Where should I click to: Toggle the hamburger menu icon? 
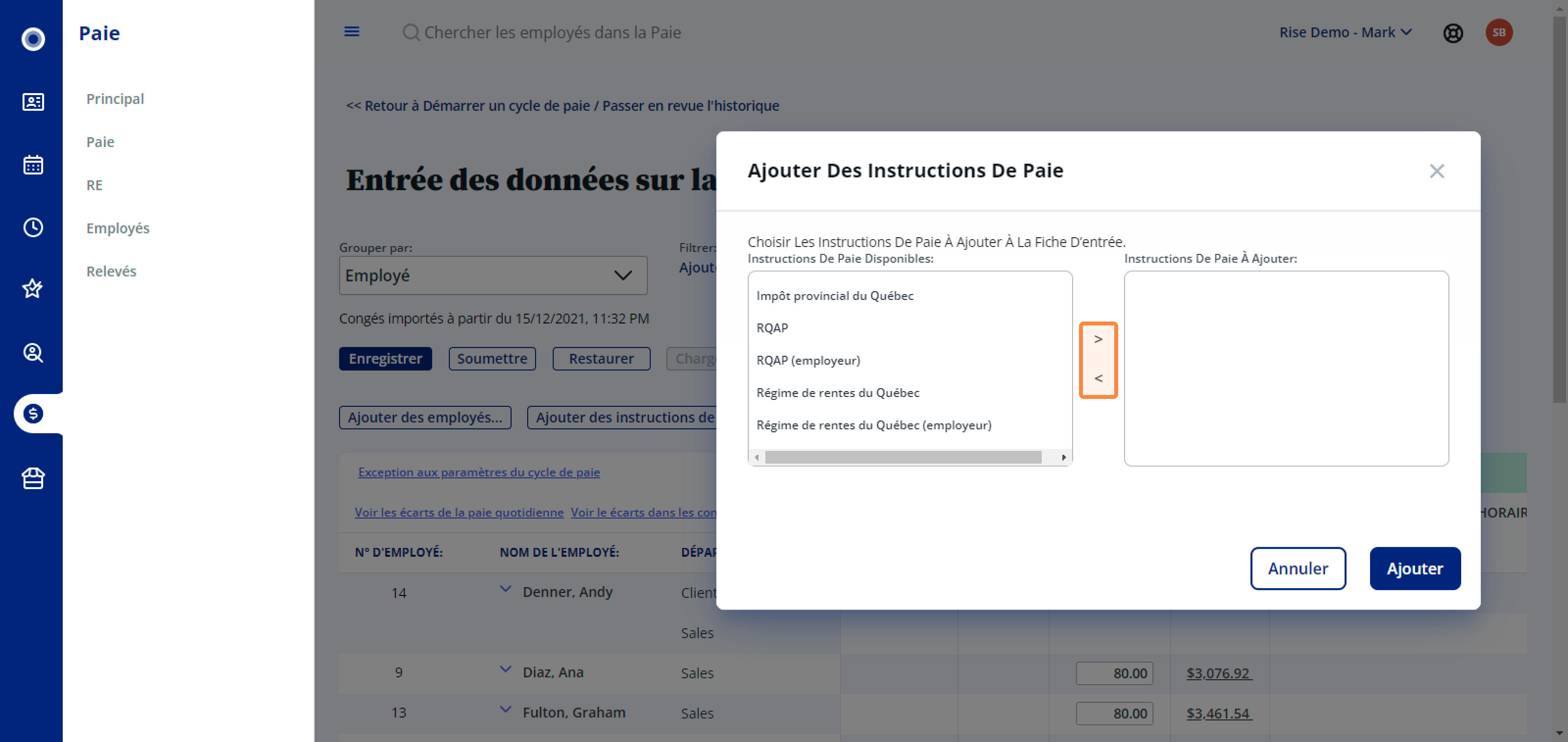[x=352, y=32]
